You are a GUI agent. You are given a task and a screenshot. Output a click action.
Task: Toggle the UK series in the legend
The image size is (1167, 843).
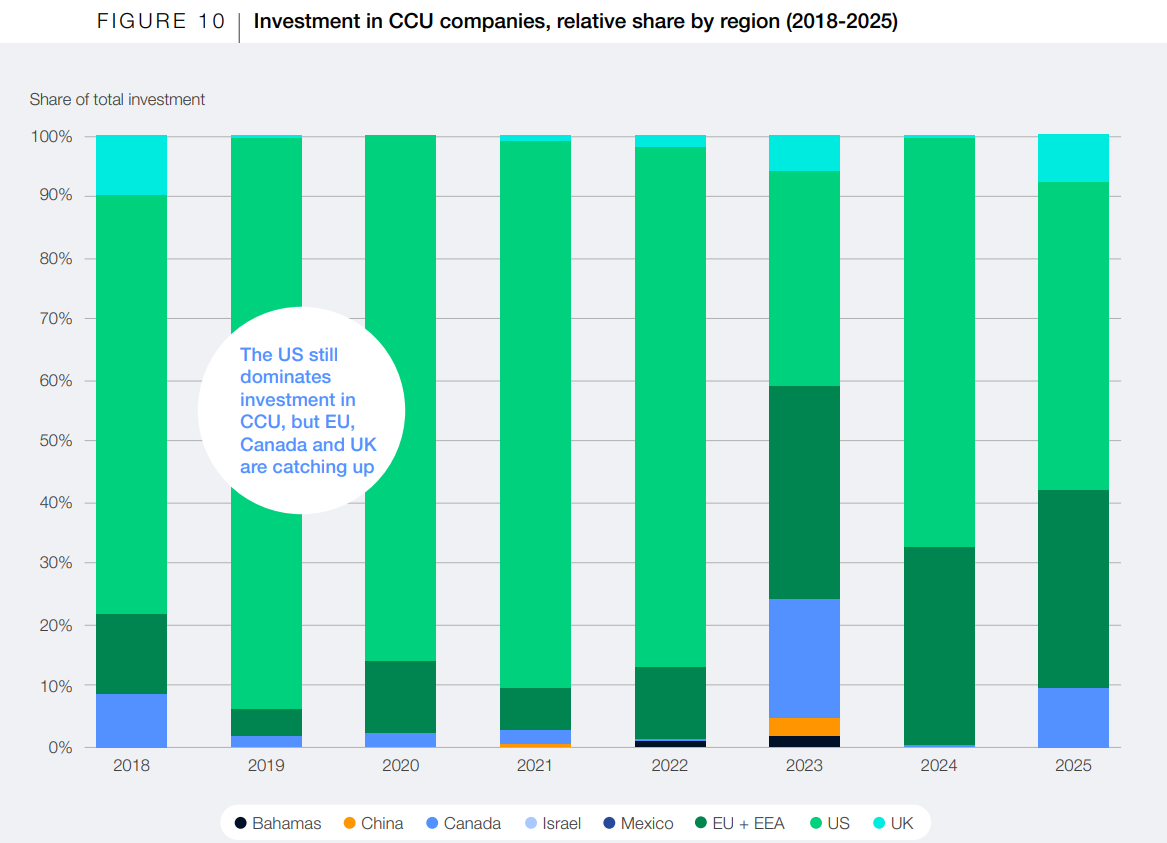click(895, 823)
